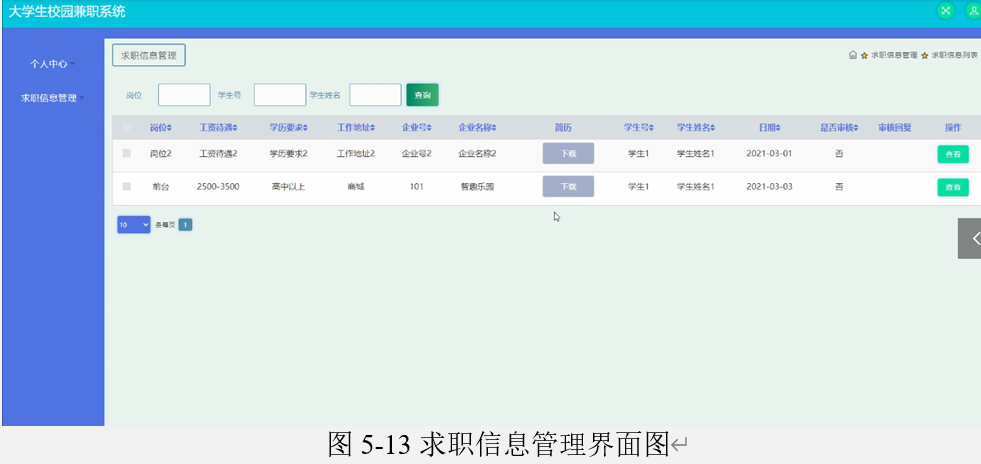Image resolution: width=981 pixels, height=464 pixels.
Task: Sort by 企业名称 column header
Action: (x=477, y=128)
